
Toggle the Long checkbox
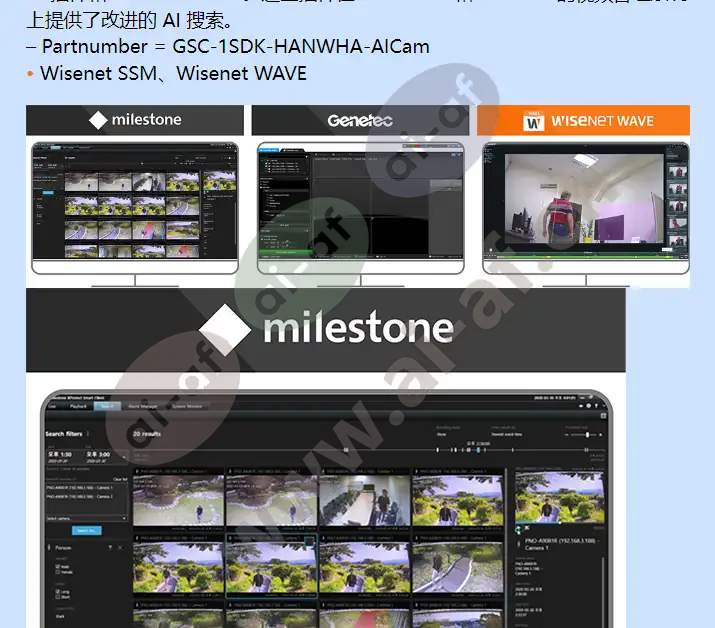point(59,592)
